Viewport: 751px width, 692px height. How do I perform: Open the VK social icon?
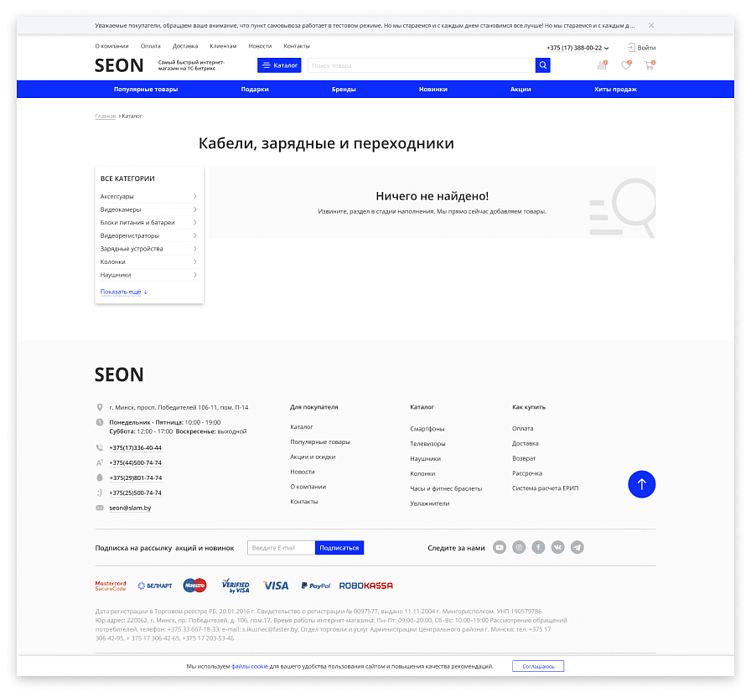558,547
